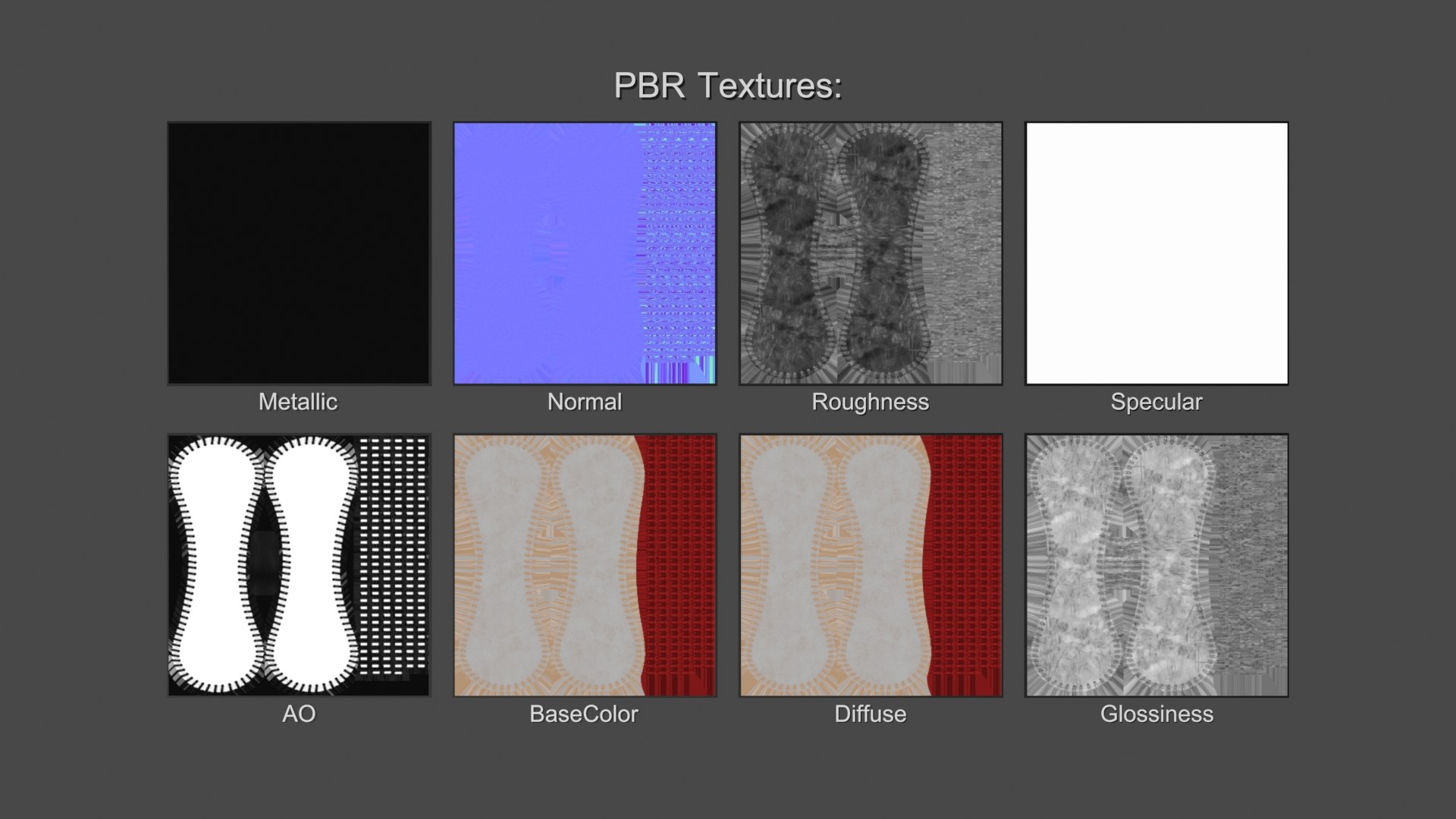Click the Normal label text
The height and width of the screenshot is (819, 1456).
[x=585, y=402]
